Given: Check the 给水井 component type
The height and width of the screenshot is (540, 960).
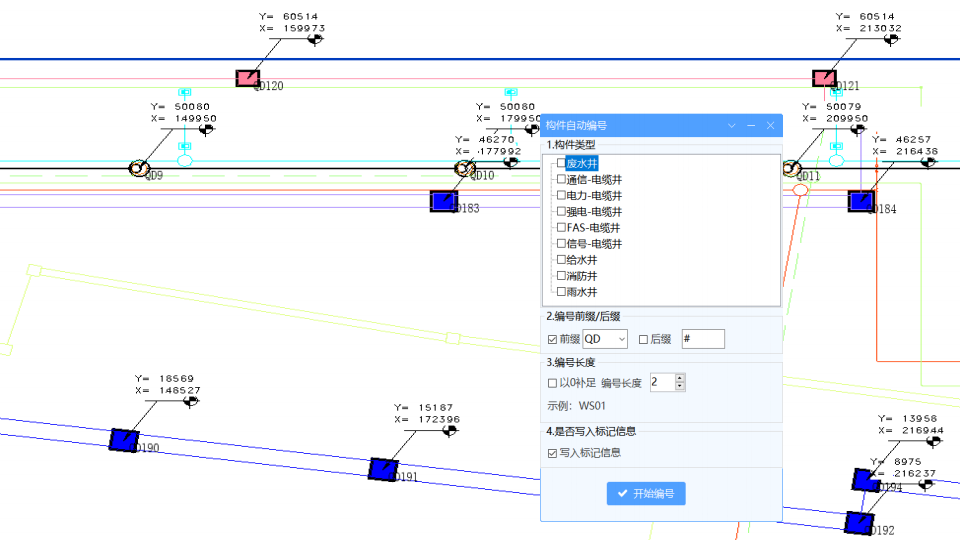Looking at the screenshot, I should coord(561,259).
